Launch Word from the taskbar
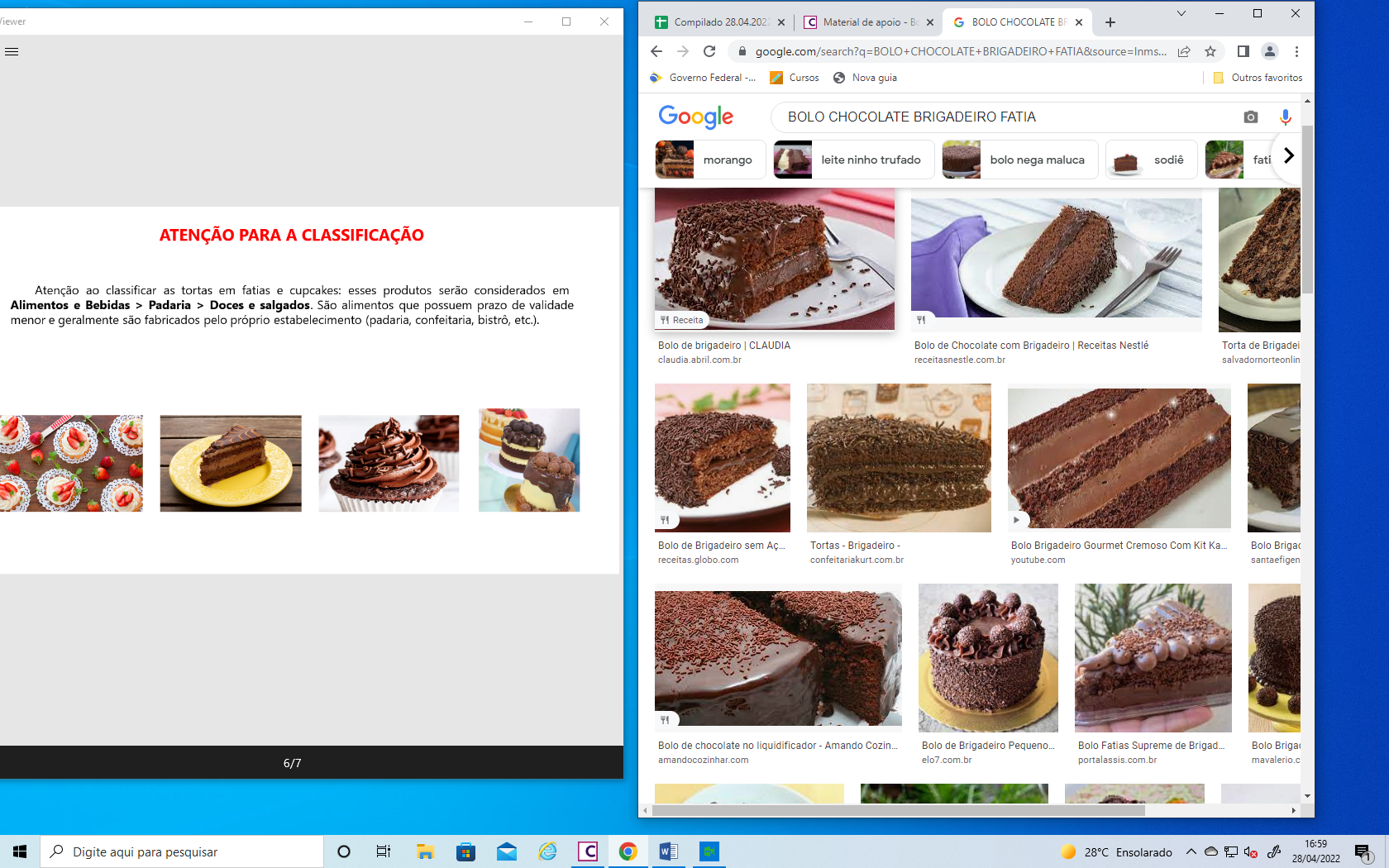 click(x=668, y=851)
